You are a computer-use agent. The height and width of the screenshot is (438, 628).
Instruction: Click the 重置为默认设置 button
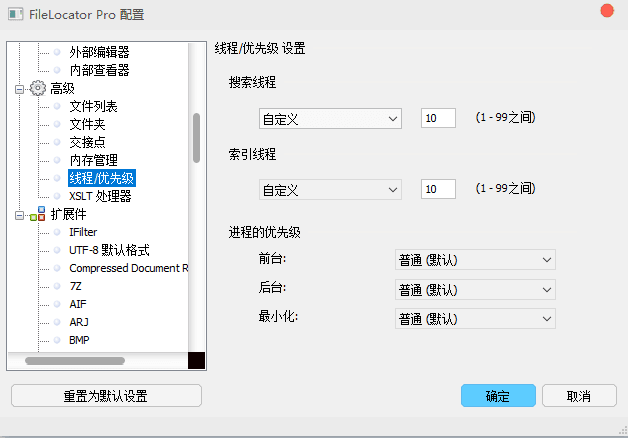click(106, 396)
